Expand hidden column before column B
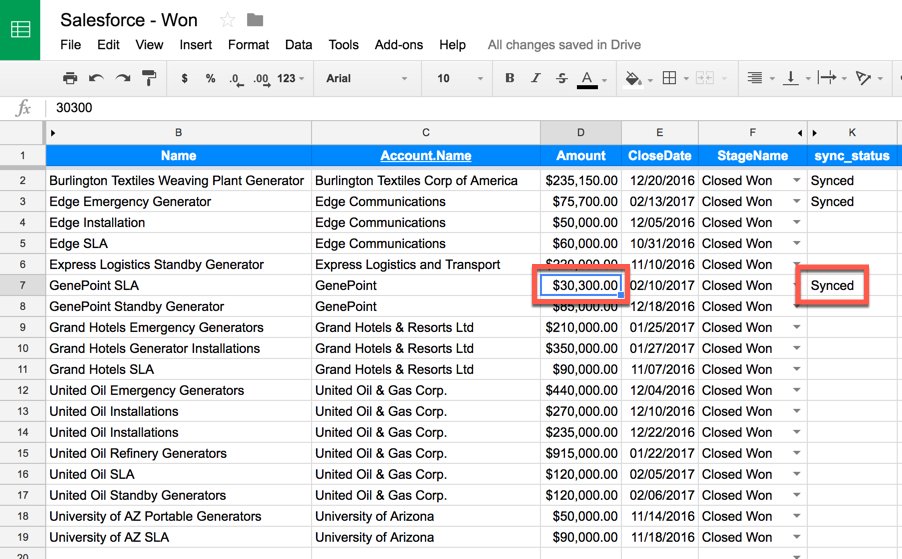 pos(53,133)
